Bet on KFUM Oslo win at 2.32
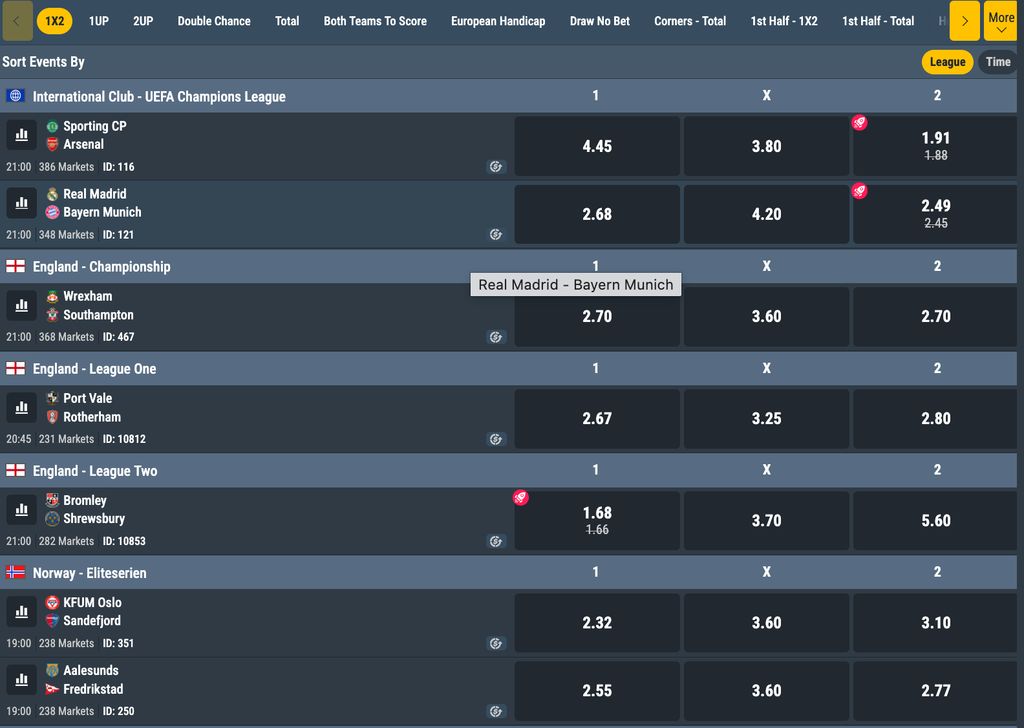This screenshot has width=1024, height=728. click(597, 623)
